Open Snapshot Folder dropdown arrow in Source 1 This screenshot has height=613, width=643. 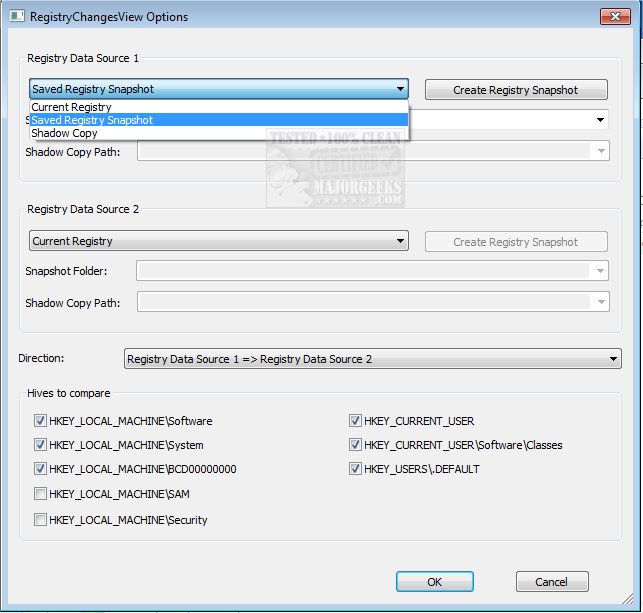600,120
